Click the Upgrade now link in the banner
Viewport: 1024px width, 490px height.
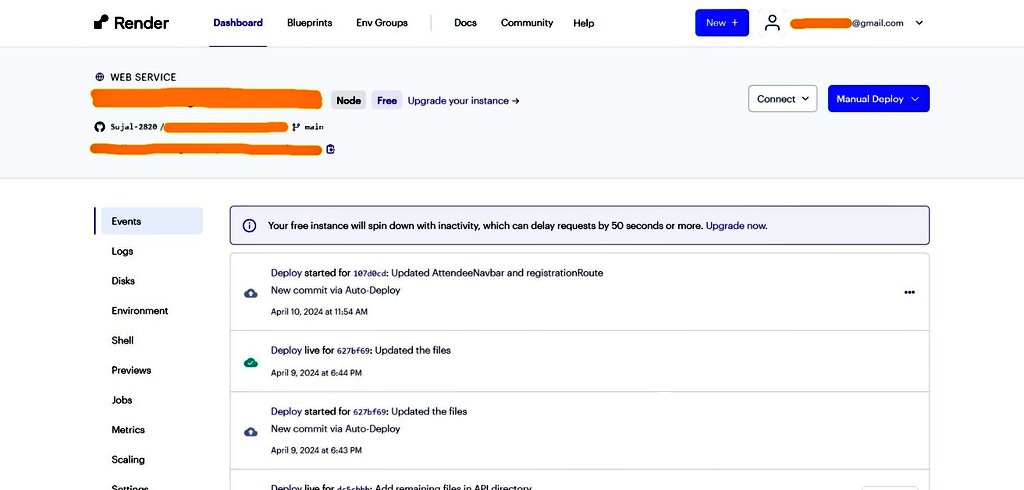pyautogui.click(x=737, y=225)
